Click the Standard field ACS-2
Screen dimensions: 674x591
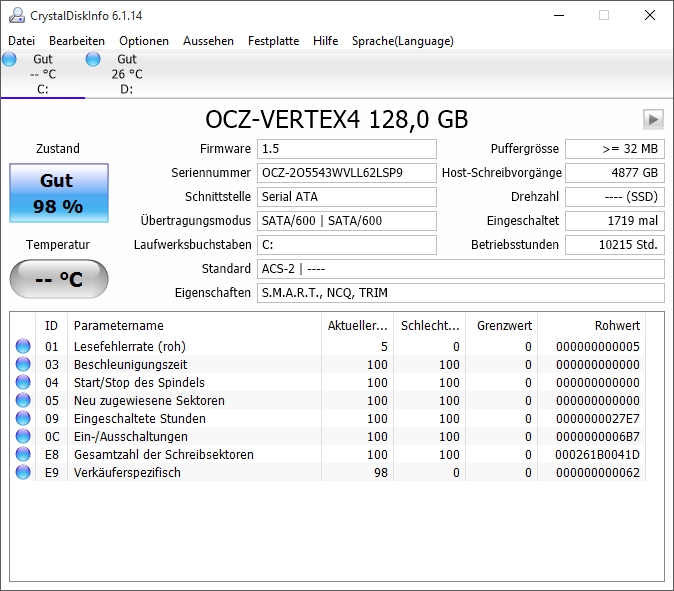coord(461,269)
